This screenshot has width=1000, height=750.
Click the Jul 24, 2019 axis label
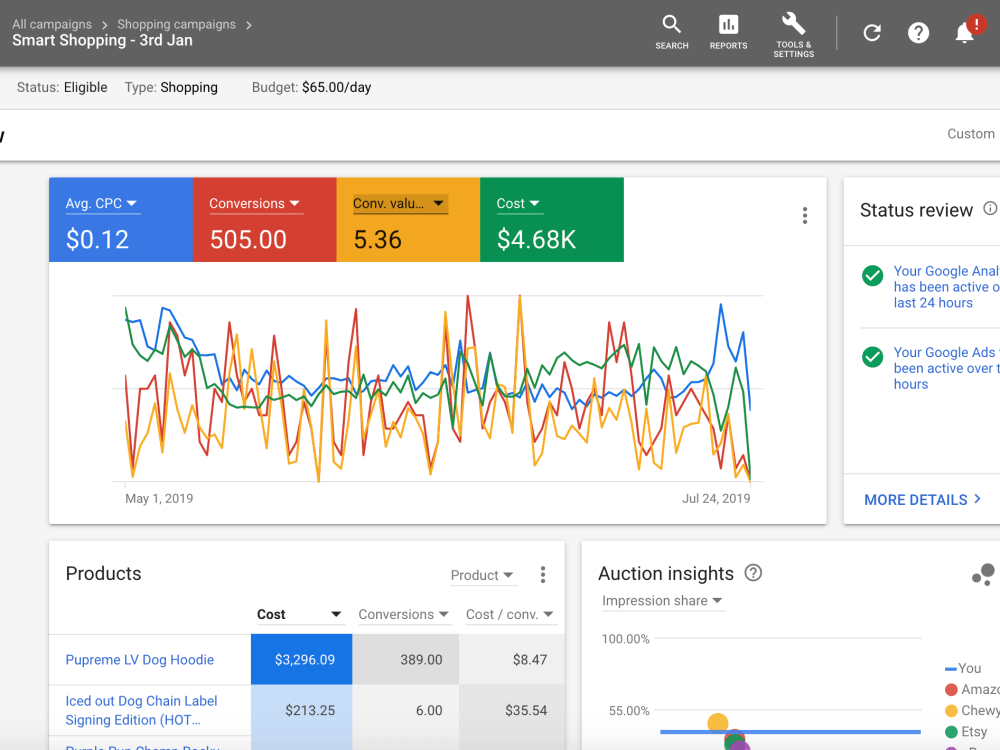click(716, 499)
